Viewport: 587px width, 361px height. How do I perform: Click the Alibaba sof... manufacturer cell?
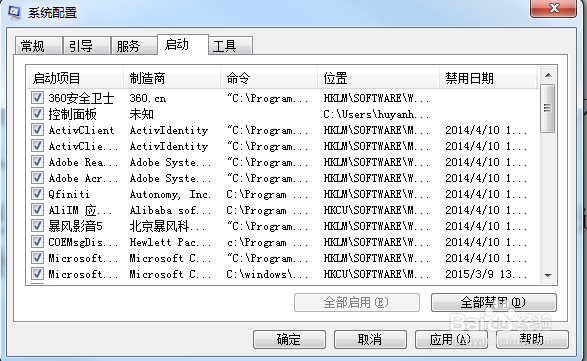click(x=170, y=210)
